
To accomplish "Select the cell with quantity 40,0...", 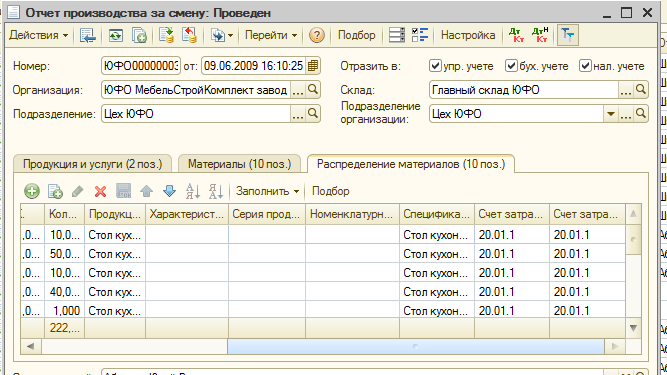I will click(65, 292).
